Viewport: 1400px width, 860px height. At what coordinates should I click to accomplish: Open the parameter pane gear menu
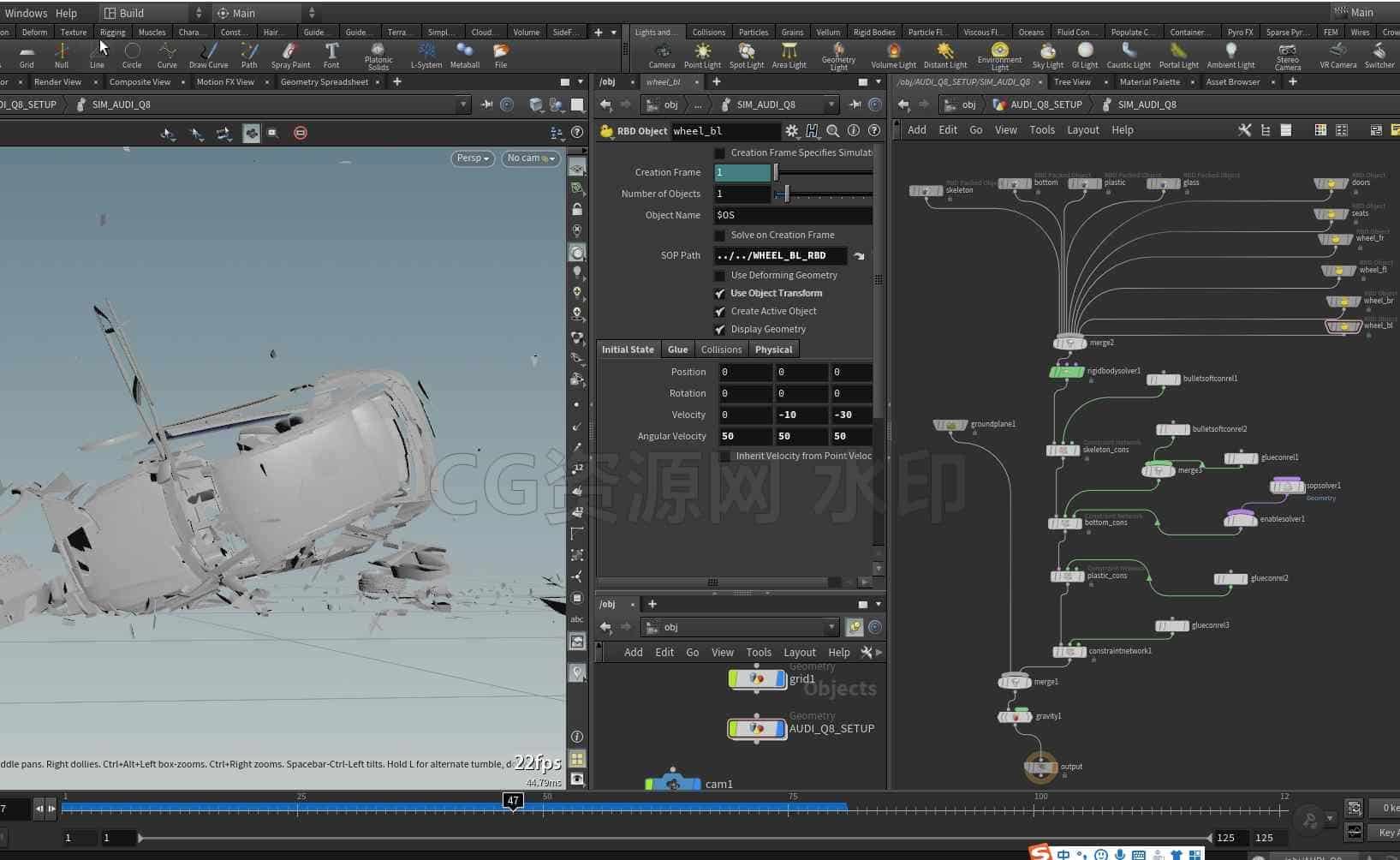tap(792, 131)
